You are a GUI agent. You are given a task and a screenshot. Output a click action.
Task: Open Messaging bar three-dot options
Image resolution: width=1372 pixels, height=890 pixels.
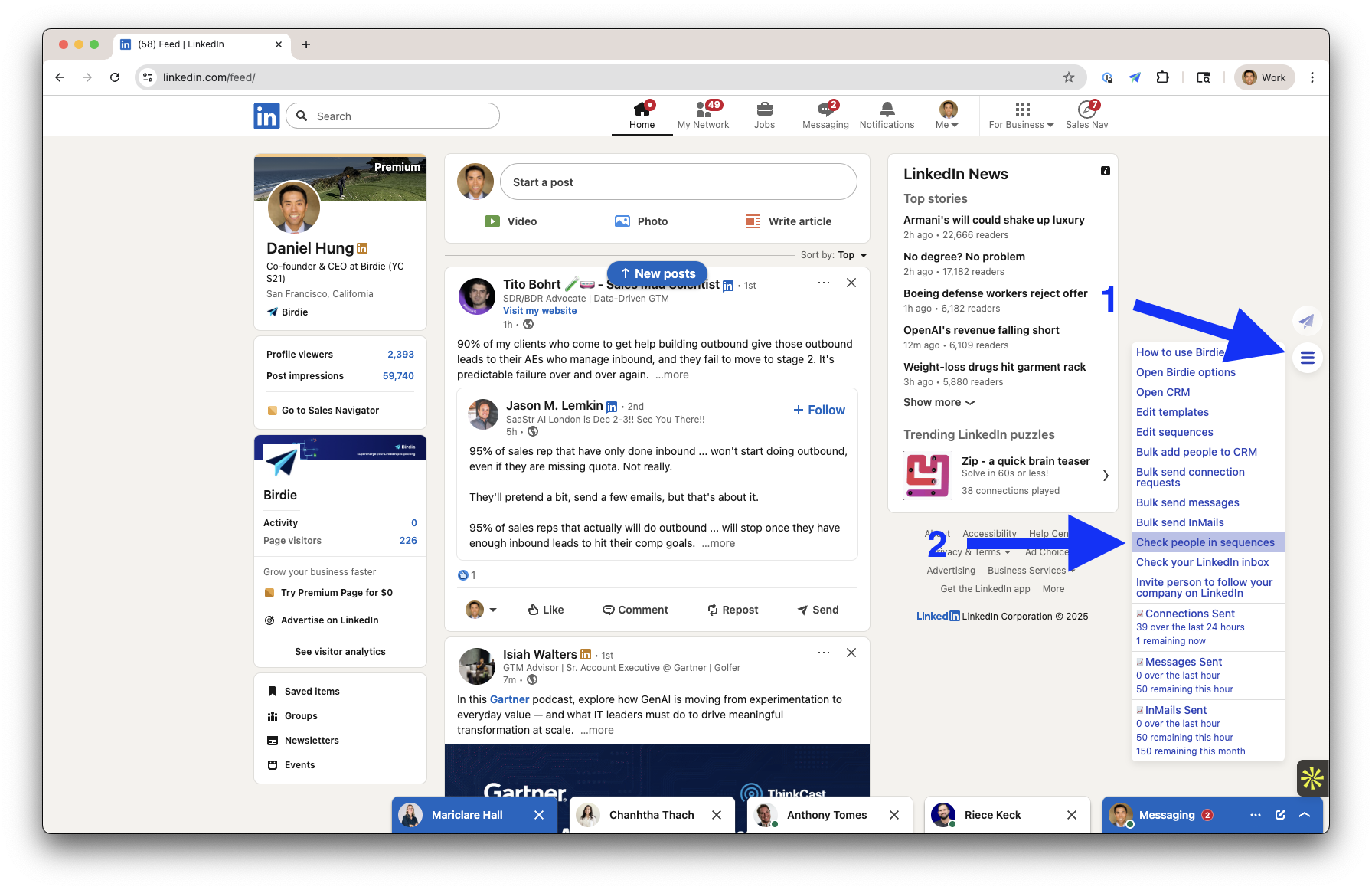[x=1256, y=815]
